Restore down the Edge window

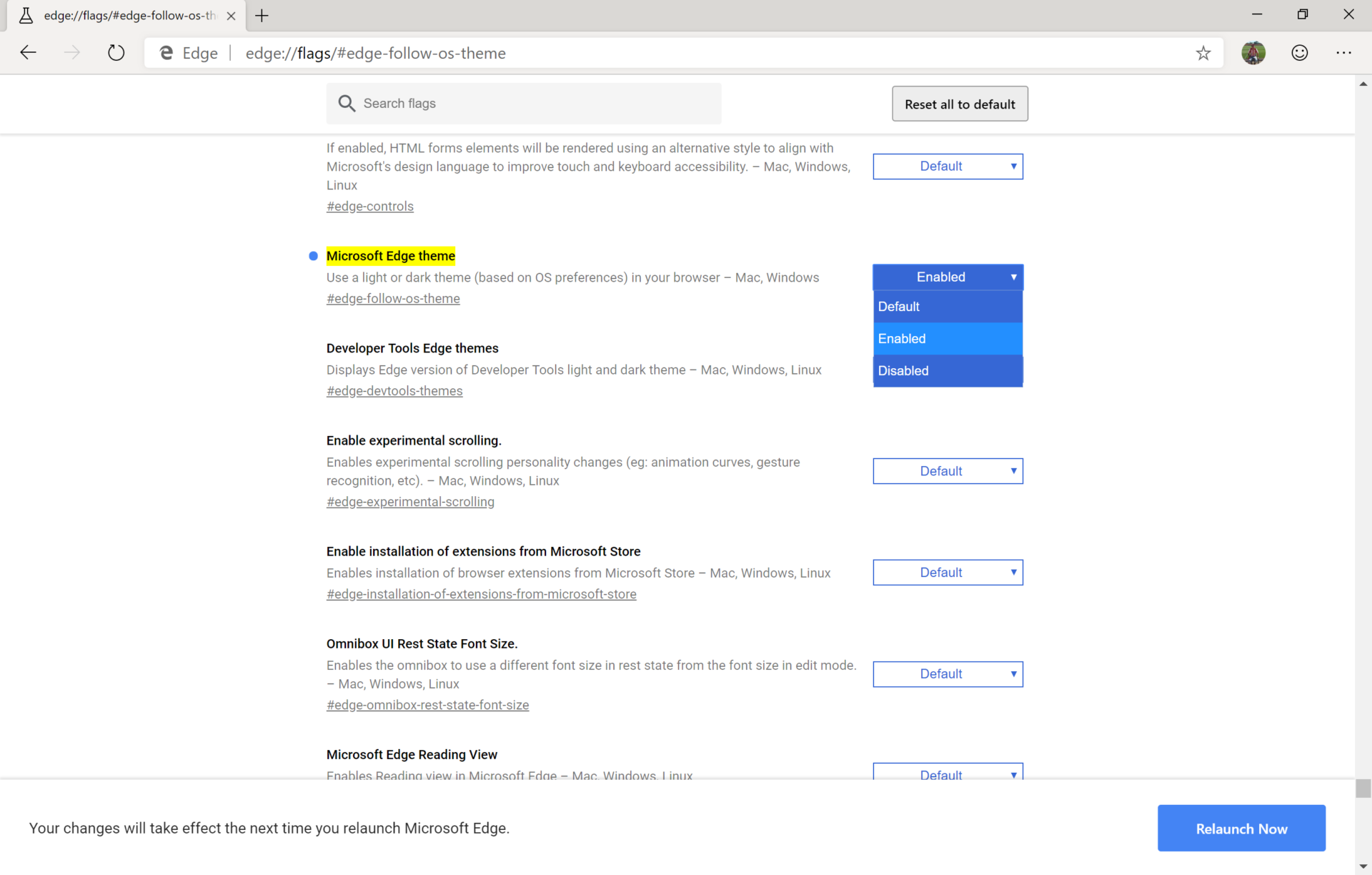1303,14
